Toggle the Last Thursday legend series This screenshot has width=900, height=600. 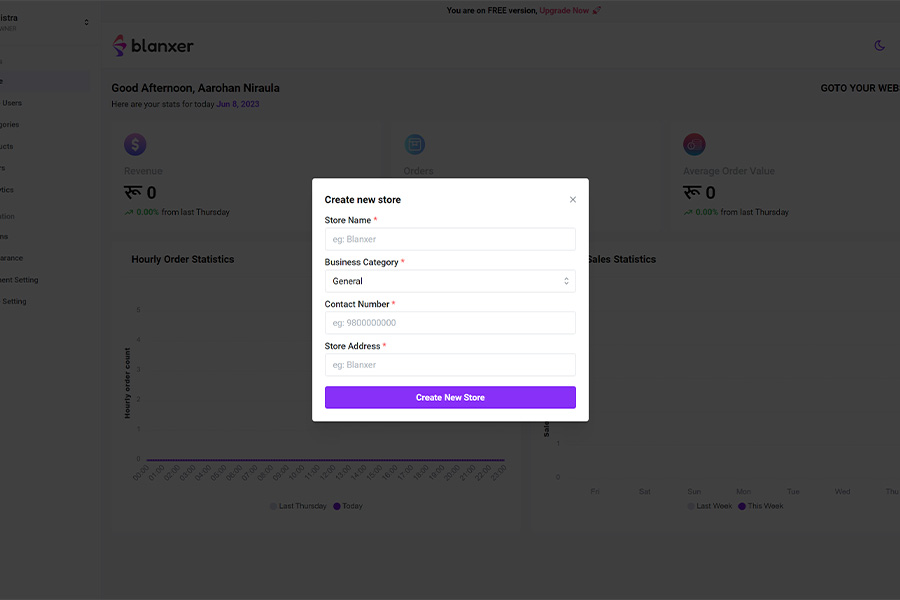click(x=299, y=506)
